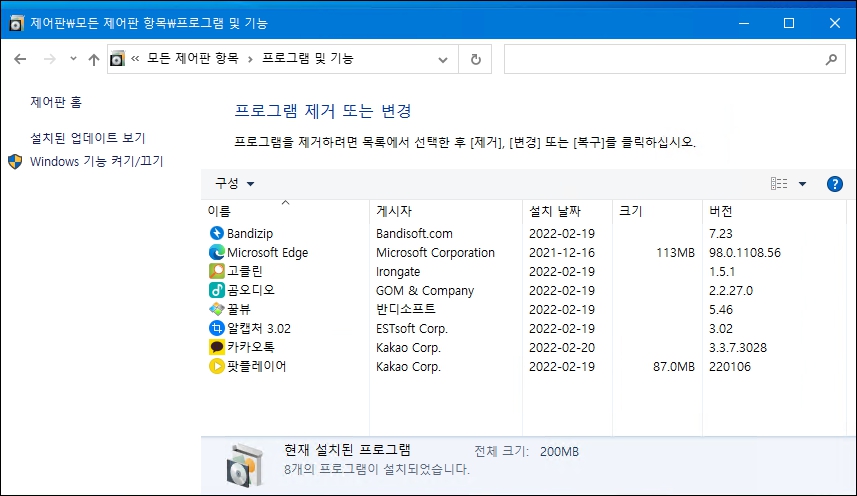The width and height of the screenshot is (857, 496).
Task: Click install date 2022-02-20
Action: tap(562, 347)
